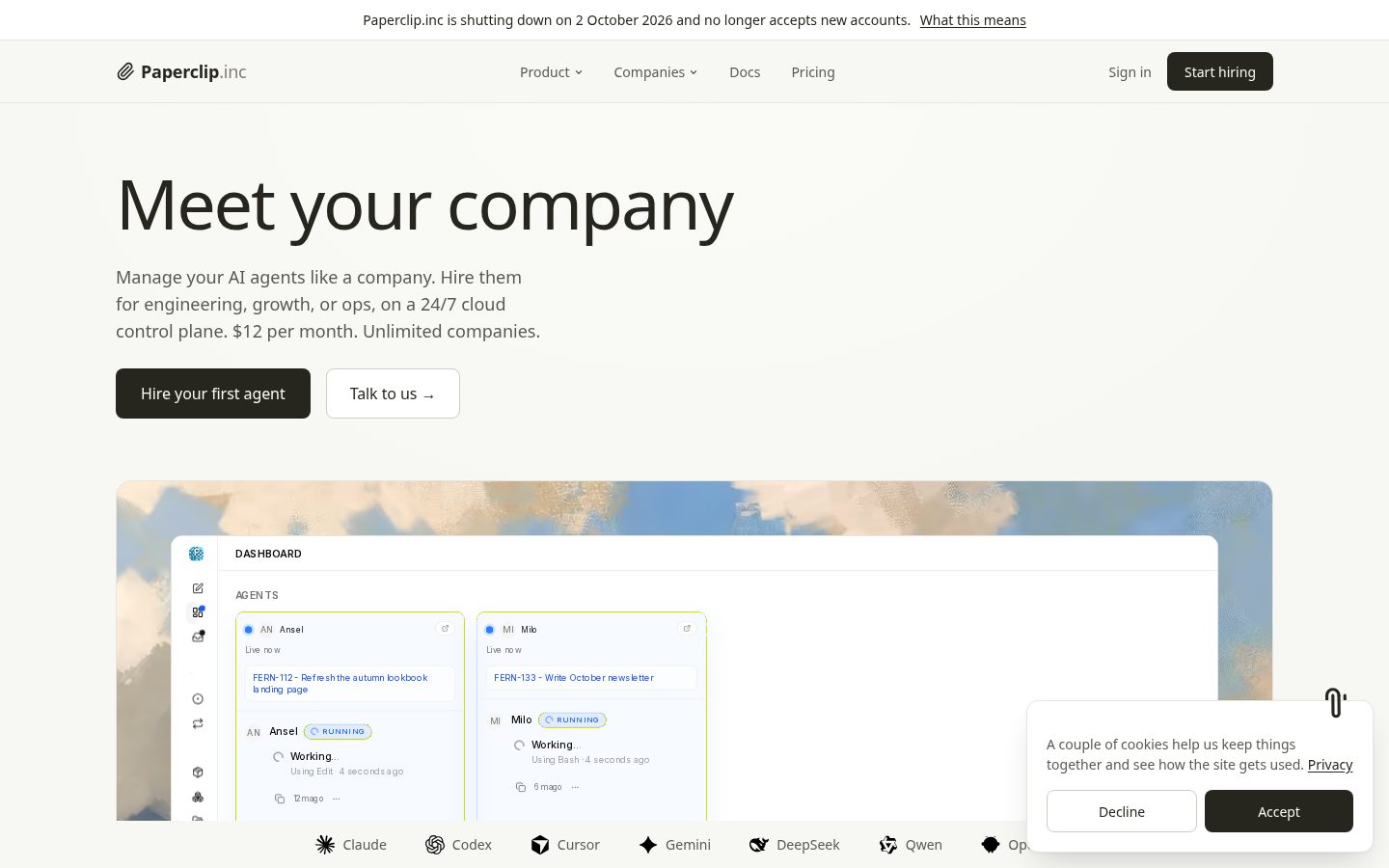Click the Start hiring button
This screenshot has height=868, width=1389.
pyautogui.click(x=1220, y=71)
